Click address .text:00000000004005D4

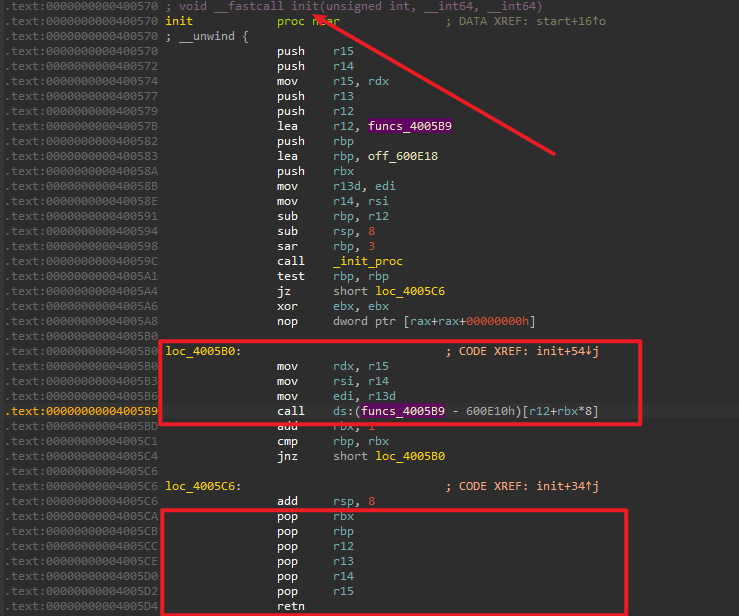[x=82, y=606]
